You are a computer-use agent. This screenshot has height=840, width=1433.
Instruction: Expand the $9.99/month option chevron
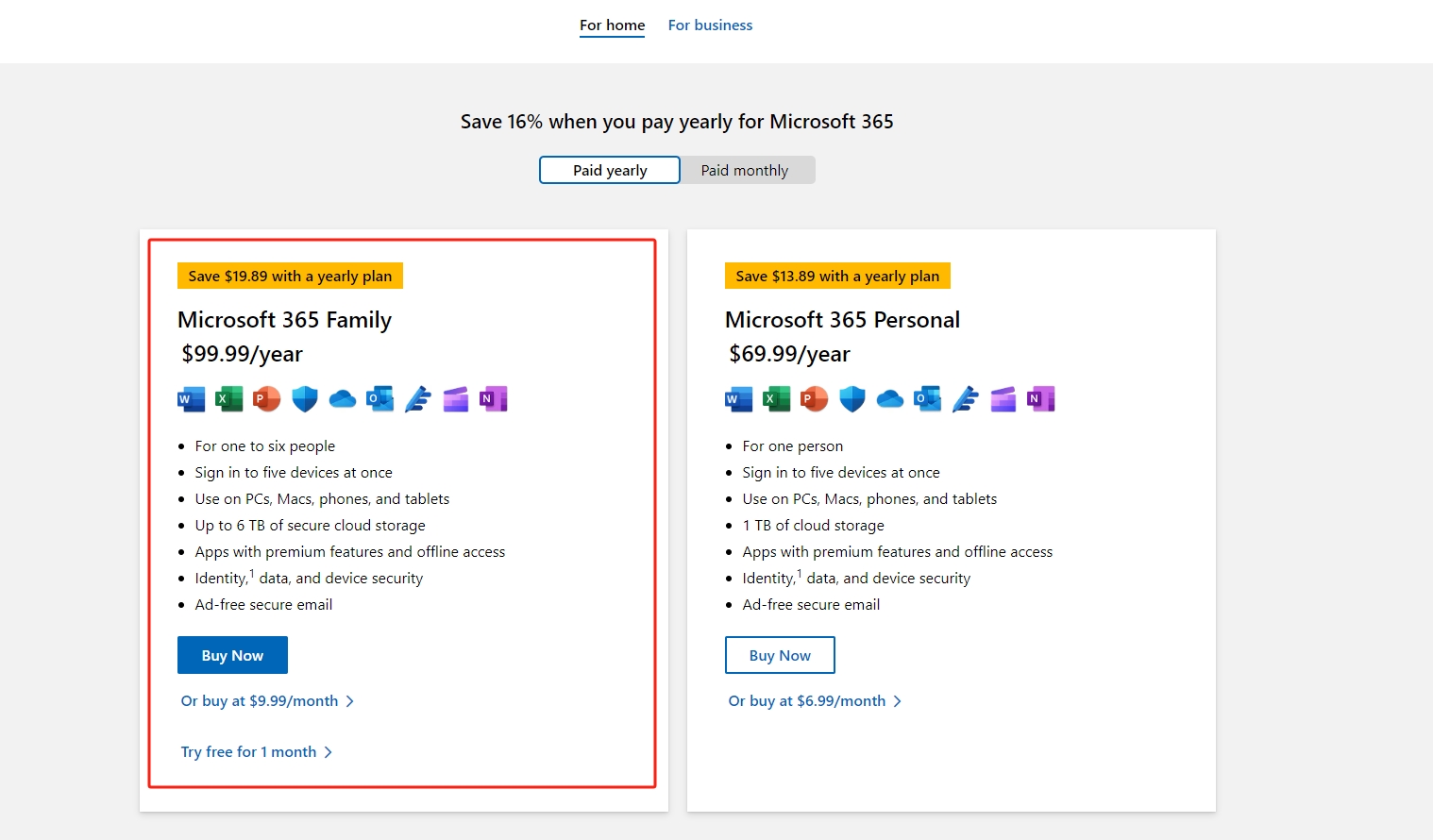pyautogui.click(x=350, y=700)
